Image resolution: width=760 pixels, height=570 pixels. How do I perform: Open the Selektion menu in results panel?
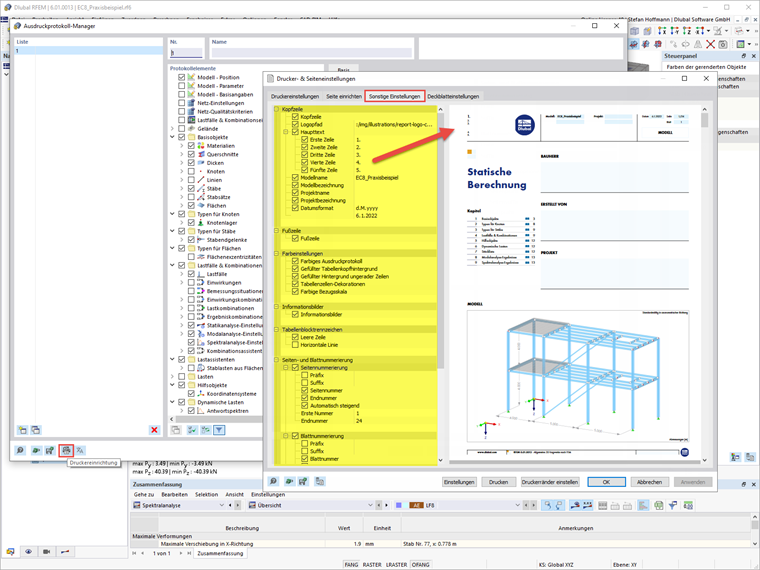coord(206,494)
